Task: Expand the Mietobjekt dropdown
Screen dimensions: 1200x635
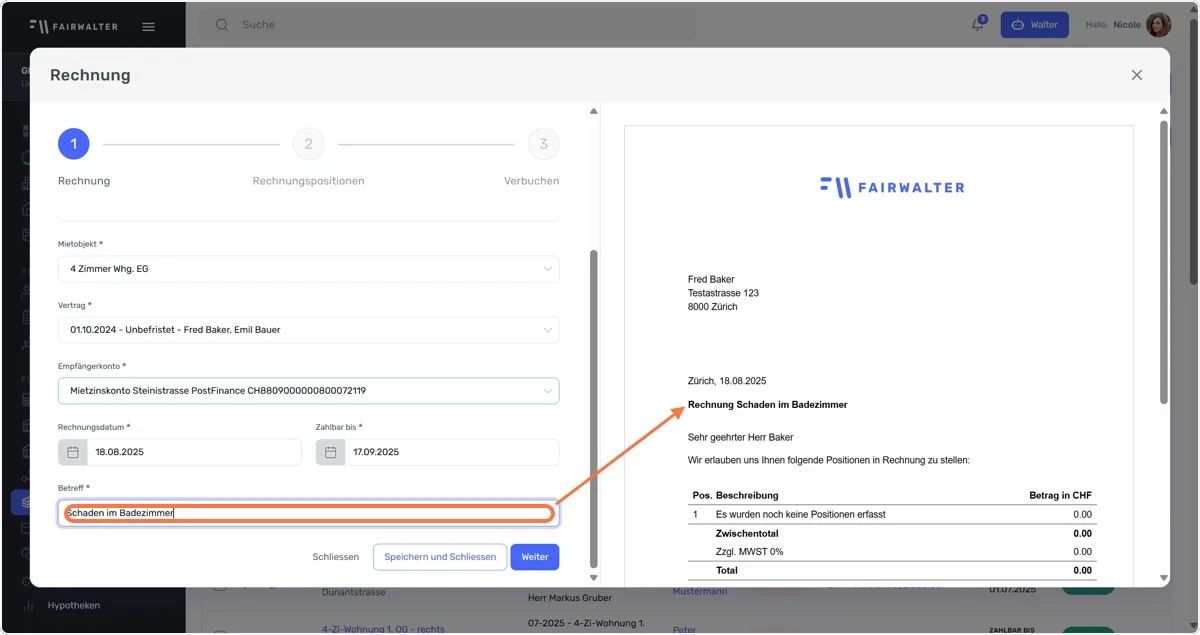Action: click(309, 269)
